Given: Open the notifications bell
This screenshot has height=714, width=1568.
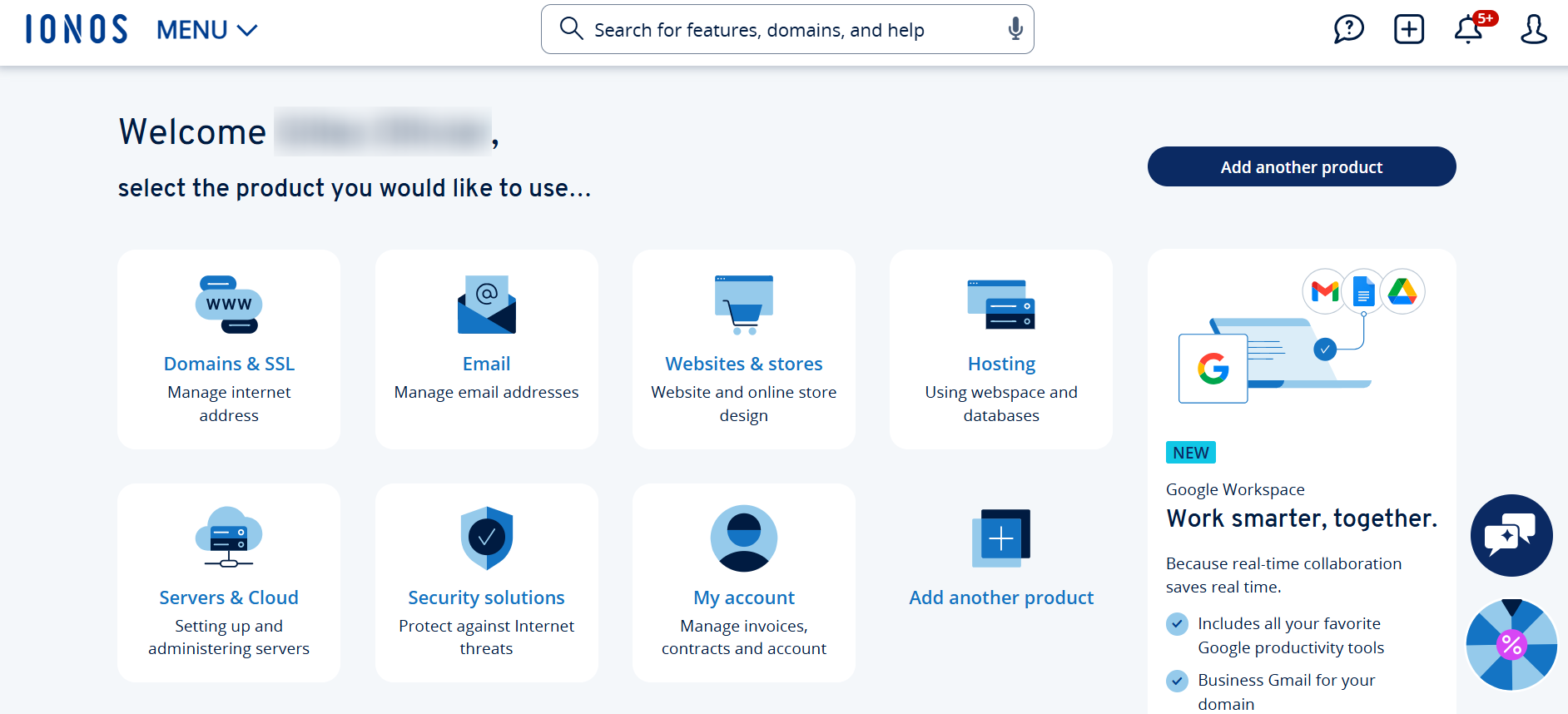Looking at the screenshot, I should [x=1469, y=30].
